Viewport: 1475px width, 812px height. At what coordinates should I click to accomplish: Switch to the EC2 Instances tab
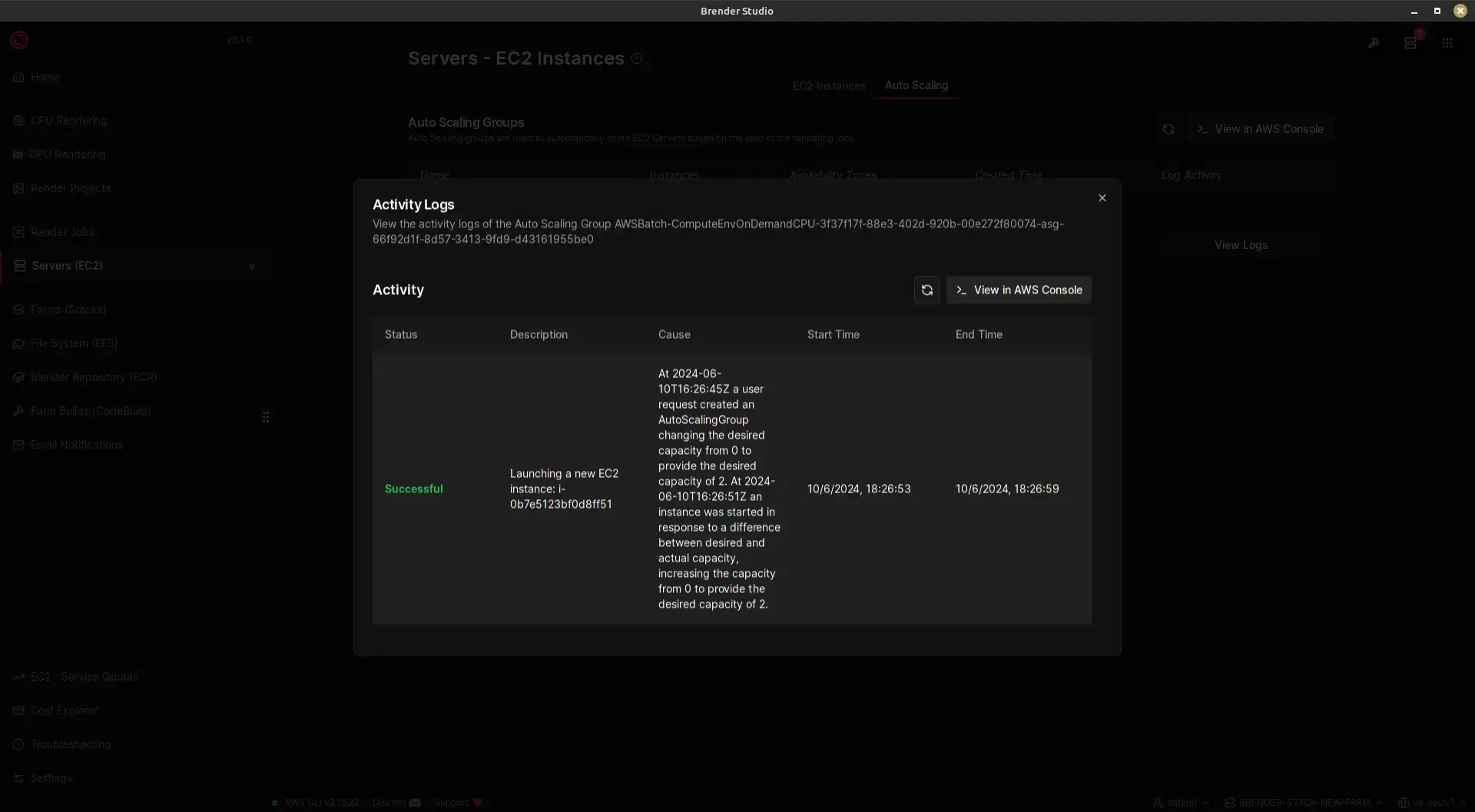(x=828, y=86)
